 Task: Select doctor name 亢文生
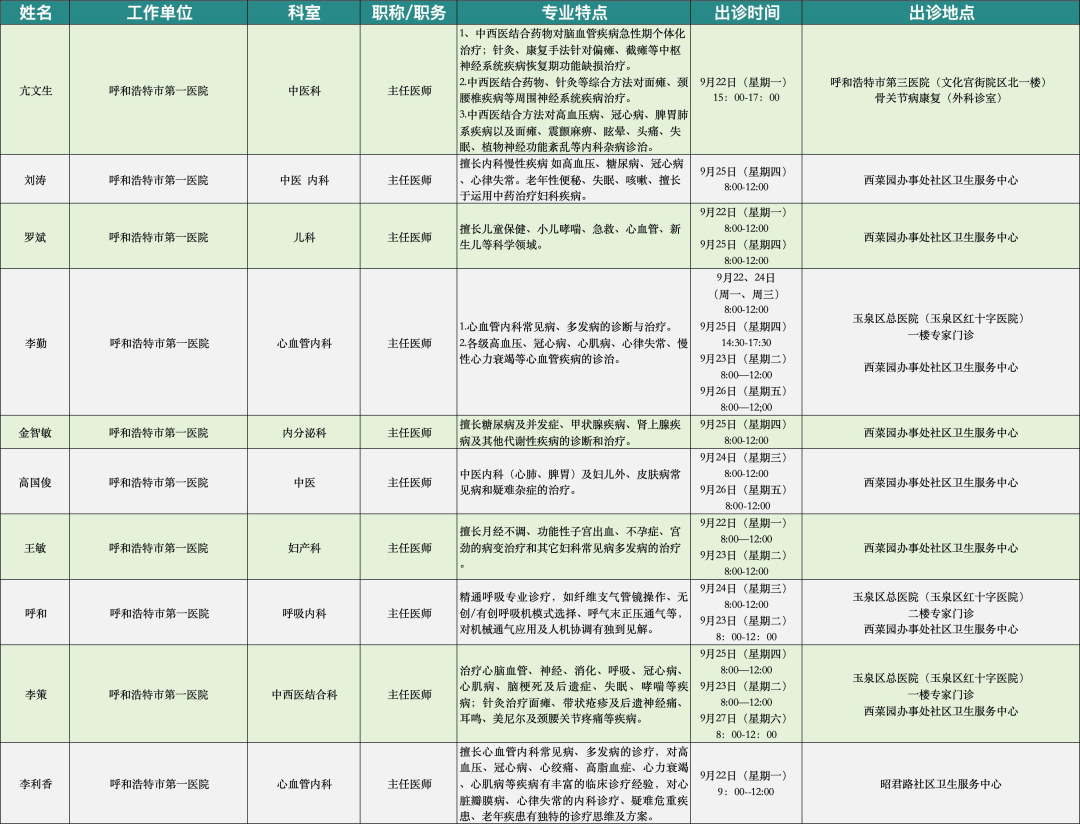35,91
